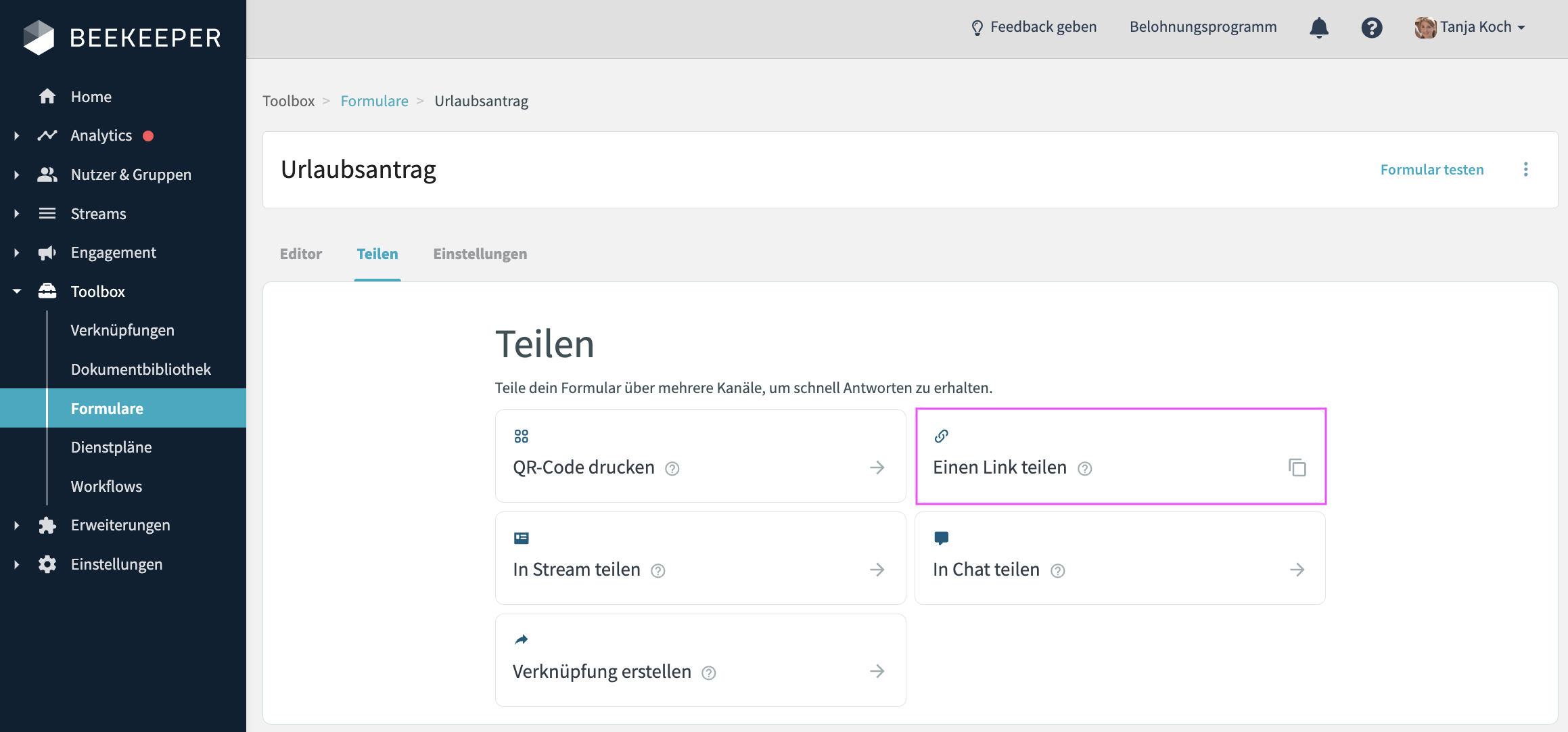
Task: Open the help question mark icon
Action: point(1371,28)
